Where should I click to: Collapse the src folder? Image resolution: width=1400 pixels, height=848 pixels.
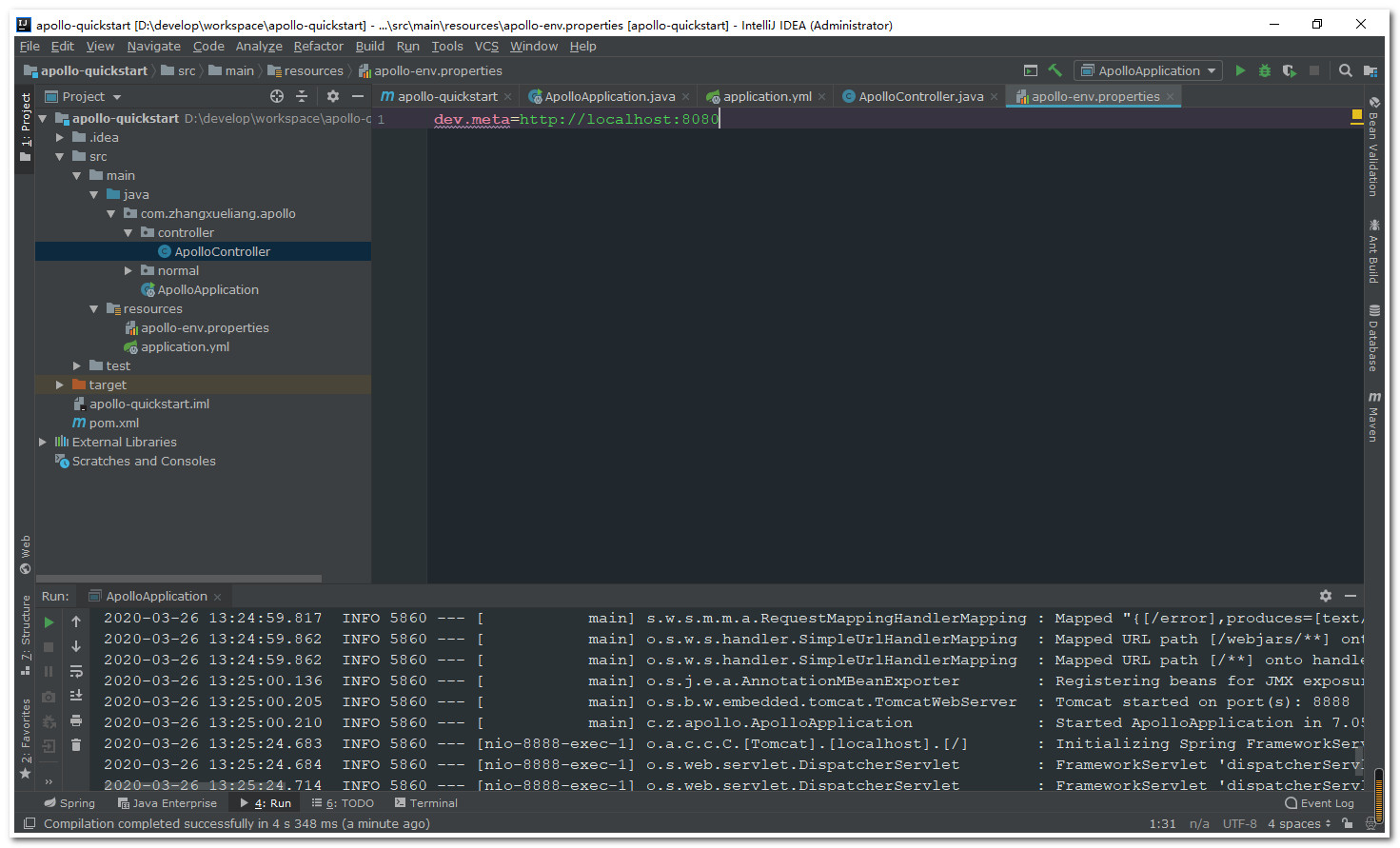[60, 157]
